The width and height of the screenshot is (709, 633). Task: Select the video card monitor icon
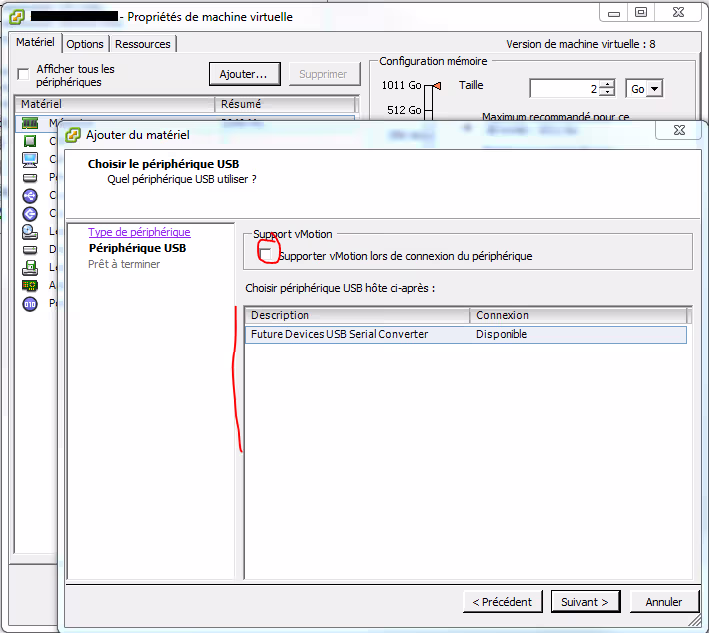pos(29,159)
